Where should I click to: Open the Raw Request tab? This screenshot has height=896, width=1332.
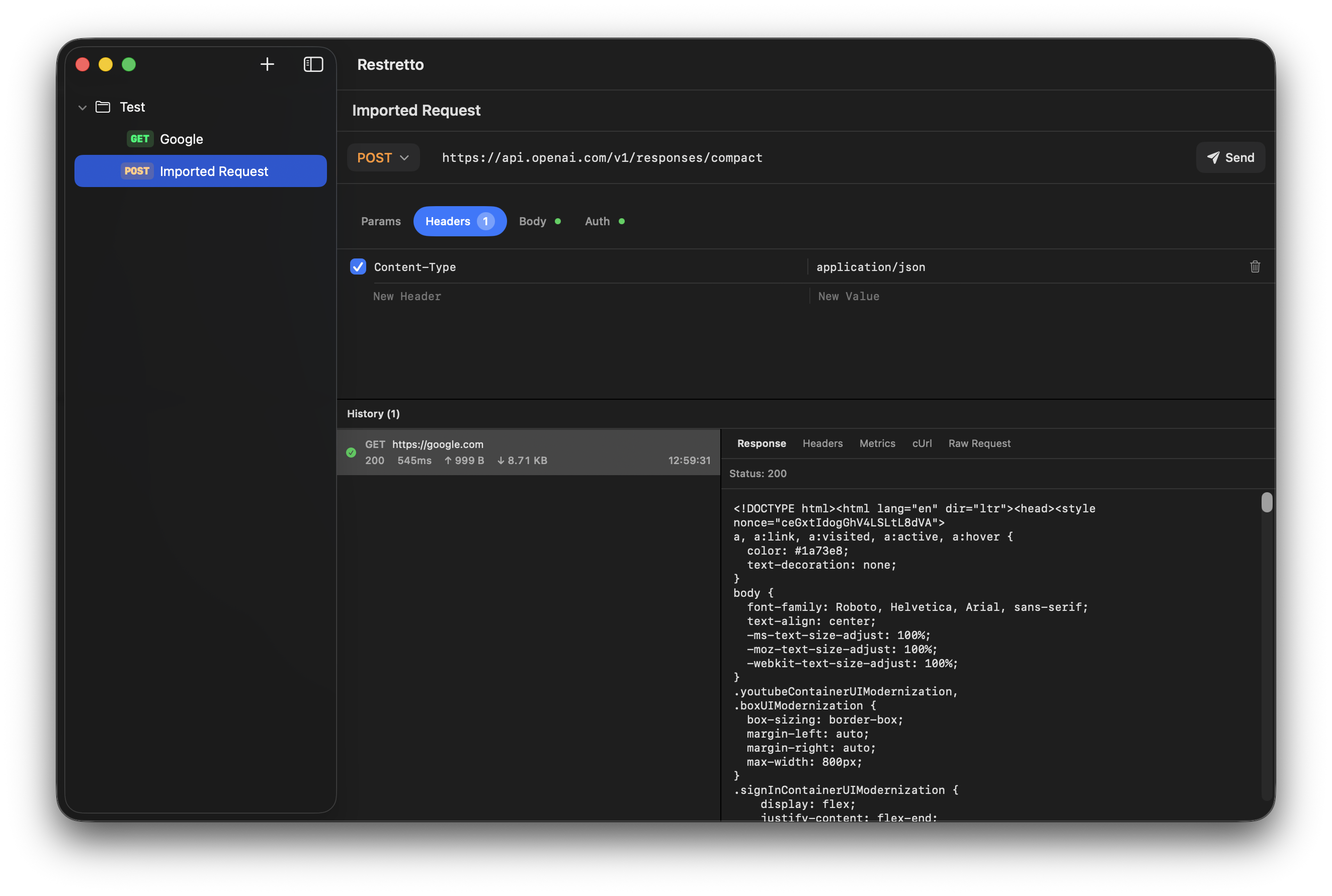pos(979,443)
